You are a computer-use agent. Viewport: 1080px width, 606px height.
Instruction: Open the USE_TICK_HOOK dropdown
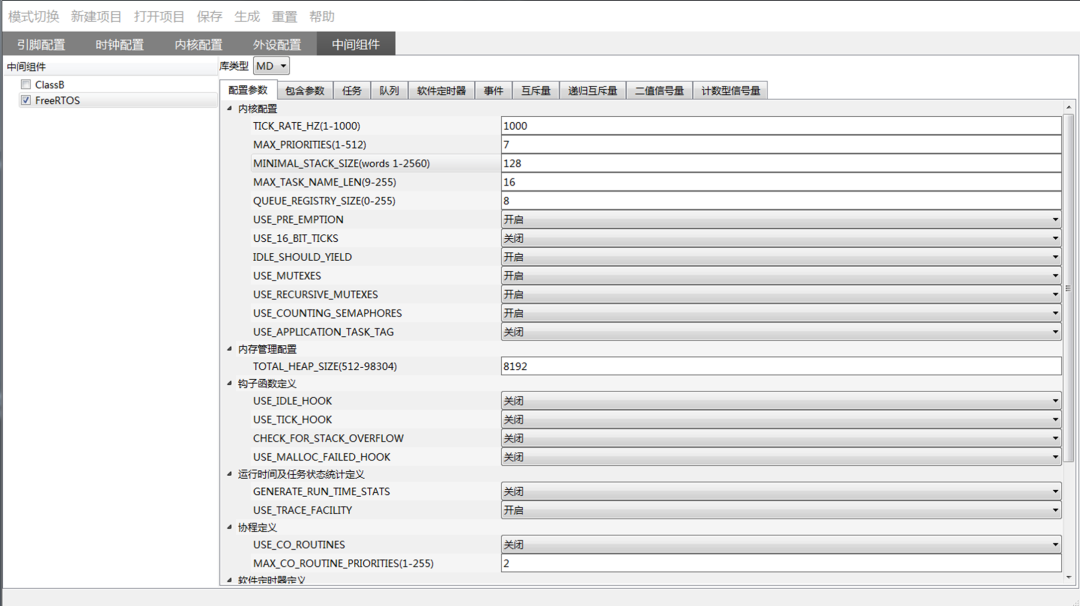tap(781, 419)
